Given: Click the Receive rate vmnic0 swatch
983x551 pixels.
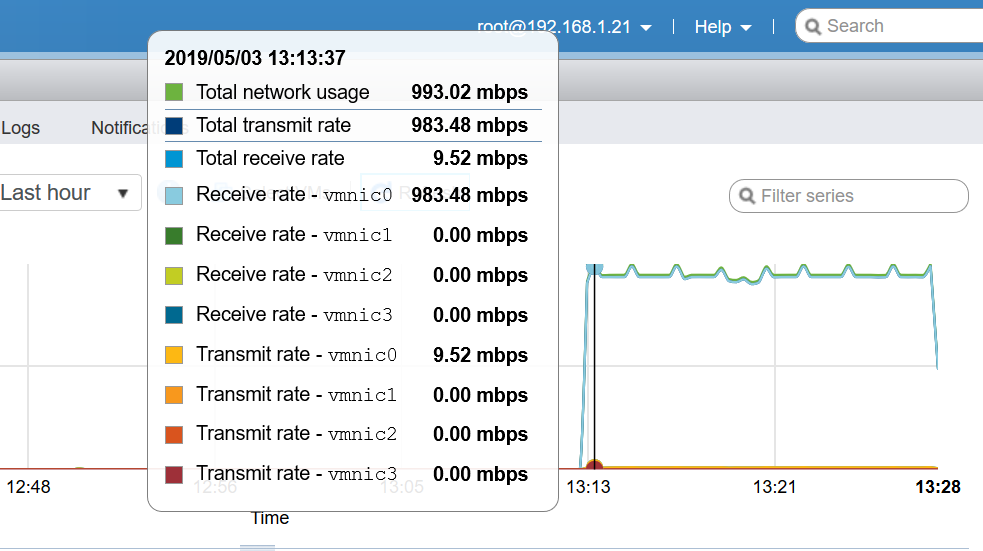Looking at the screenshot, I should point(174,195).
